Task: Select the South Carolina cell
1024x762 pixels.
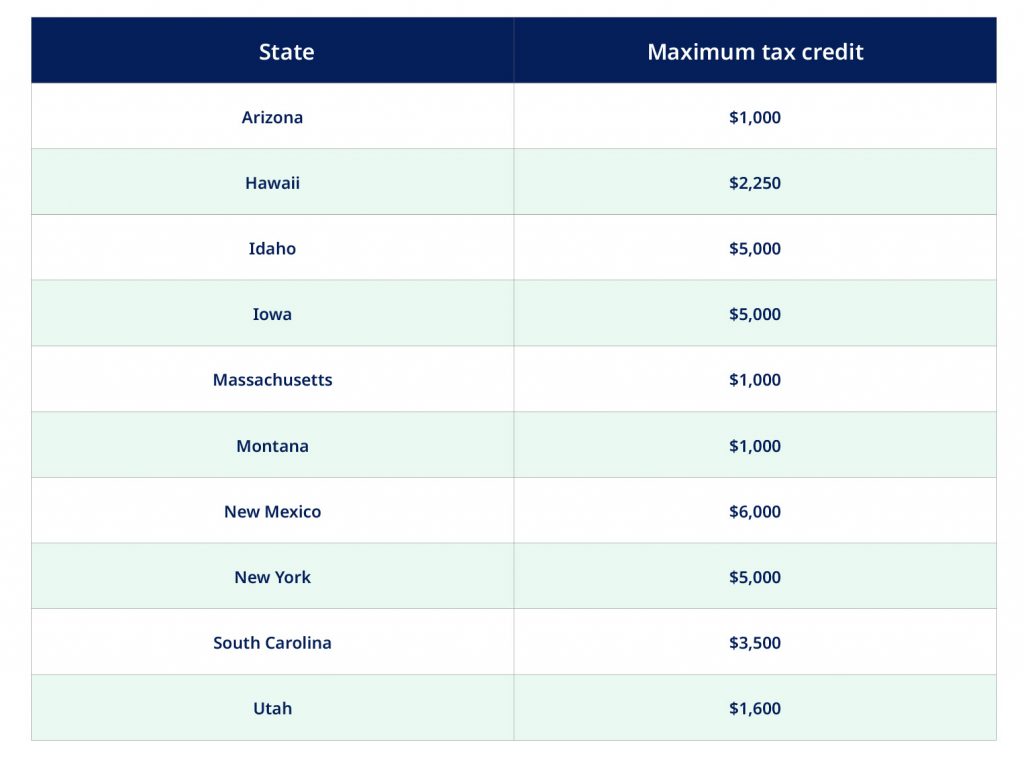Action: pos(272,643)
